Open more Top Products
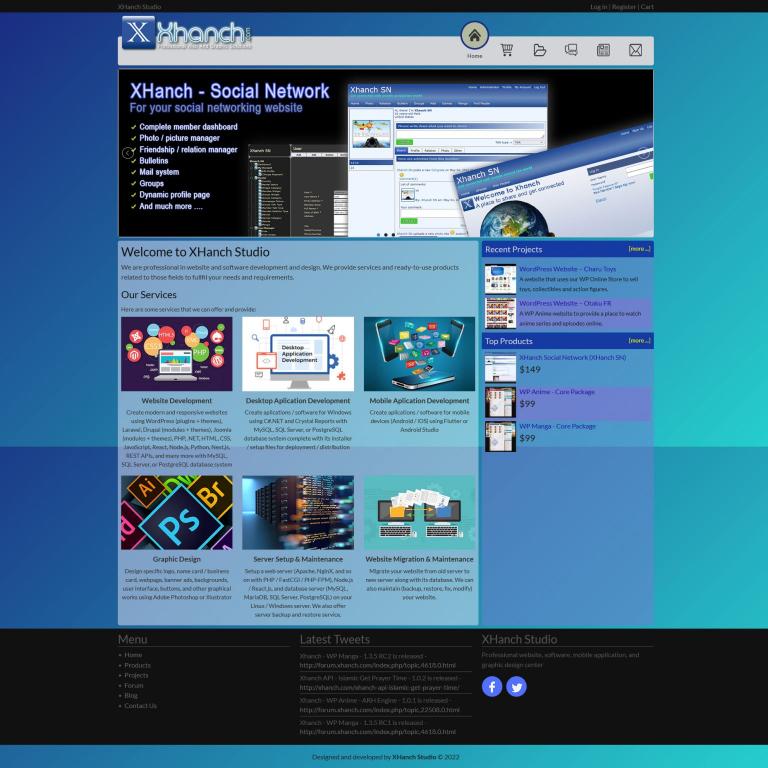This screenshot has height=768, width=768. click(x=639, y=340)
